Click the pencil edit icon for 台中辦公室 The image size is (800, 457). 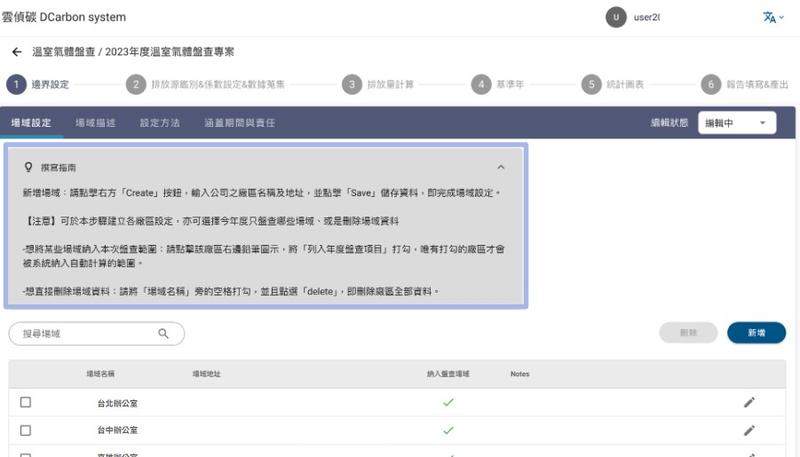tap(749, 430)
